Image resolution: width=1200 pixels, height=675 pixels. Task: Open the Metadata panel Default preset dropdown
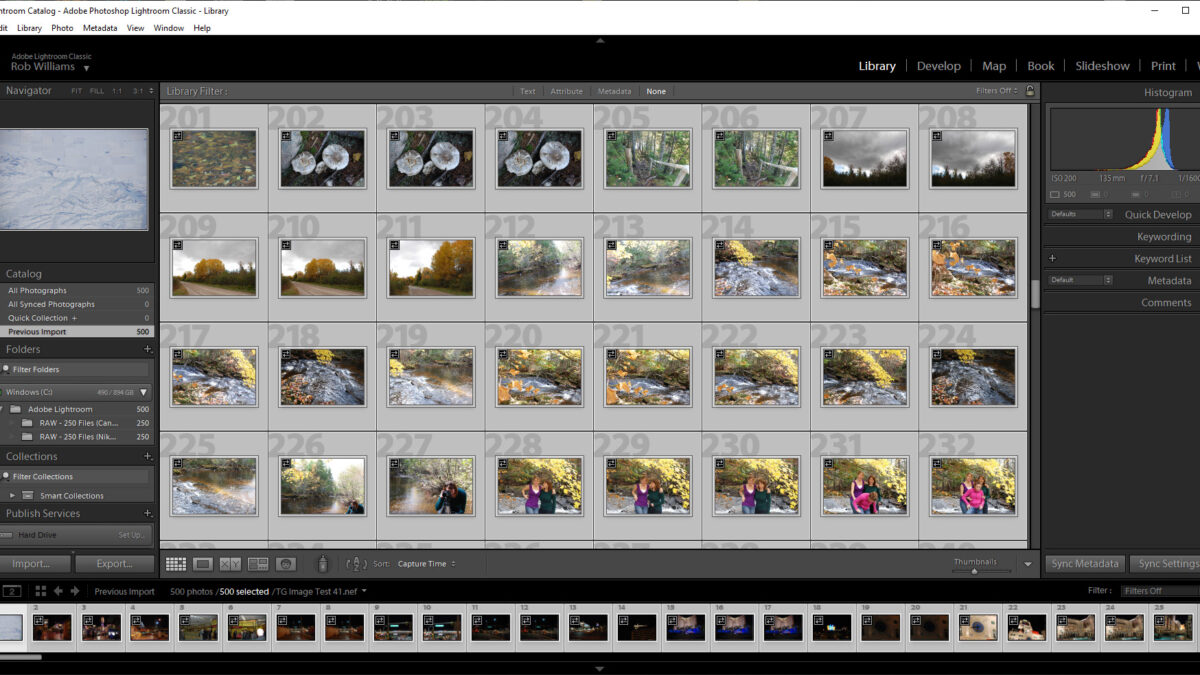1080,281
